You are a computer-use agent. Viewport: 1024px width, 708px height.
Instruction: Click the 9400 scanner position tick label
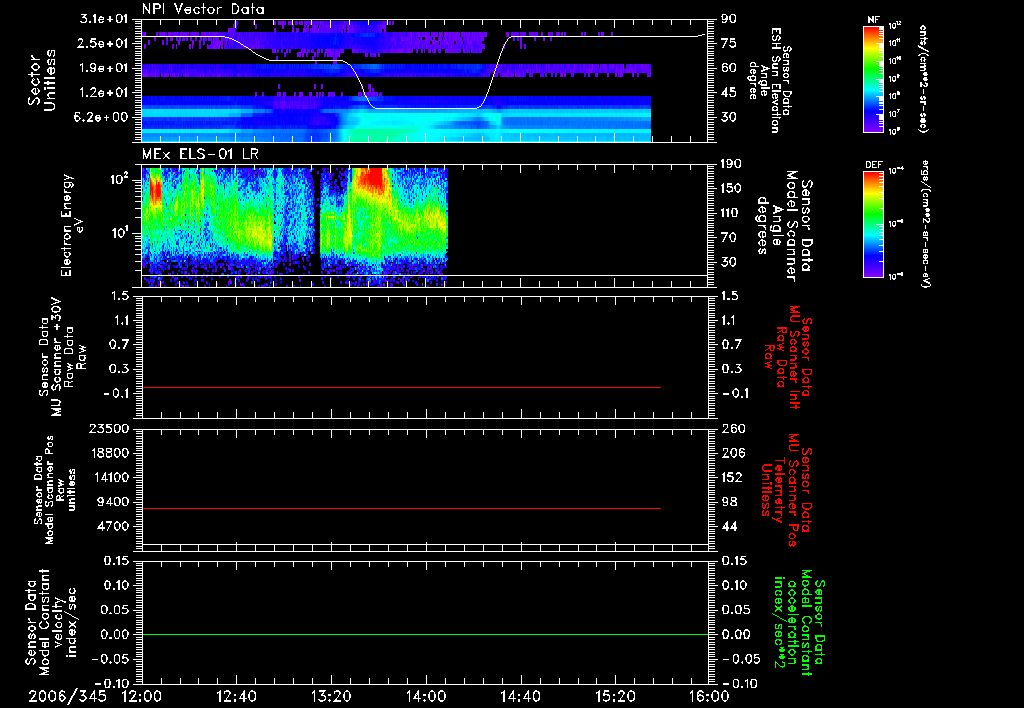pos(113,502)
